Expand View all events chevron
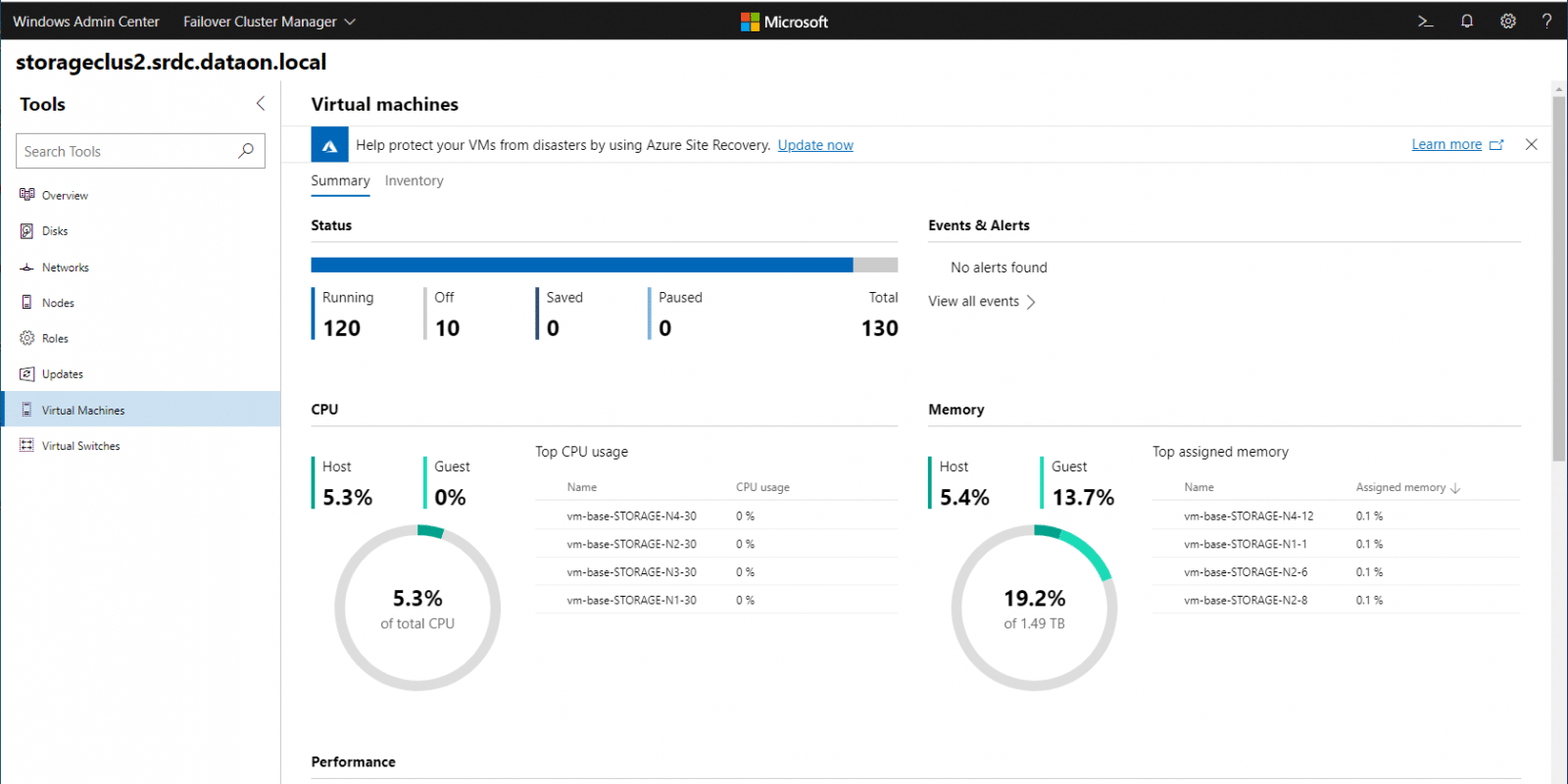 pyautogui.click(x=1031, y=302)
